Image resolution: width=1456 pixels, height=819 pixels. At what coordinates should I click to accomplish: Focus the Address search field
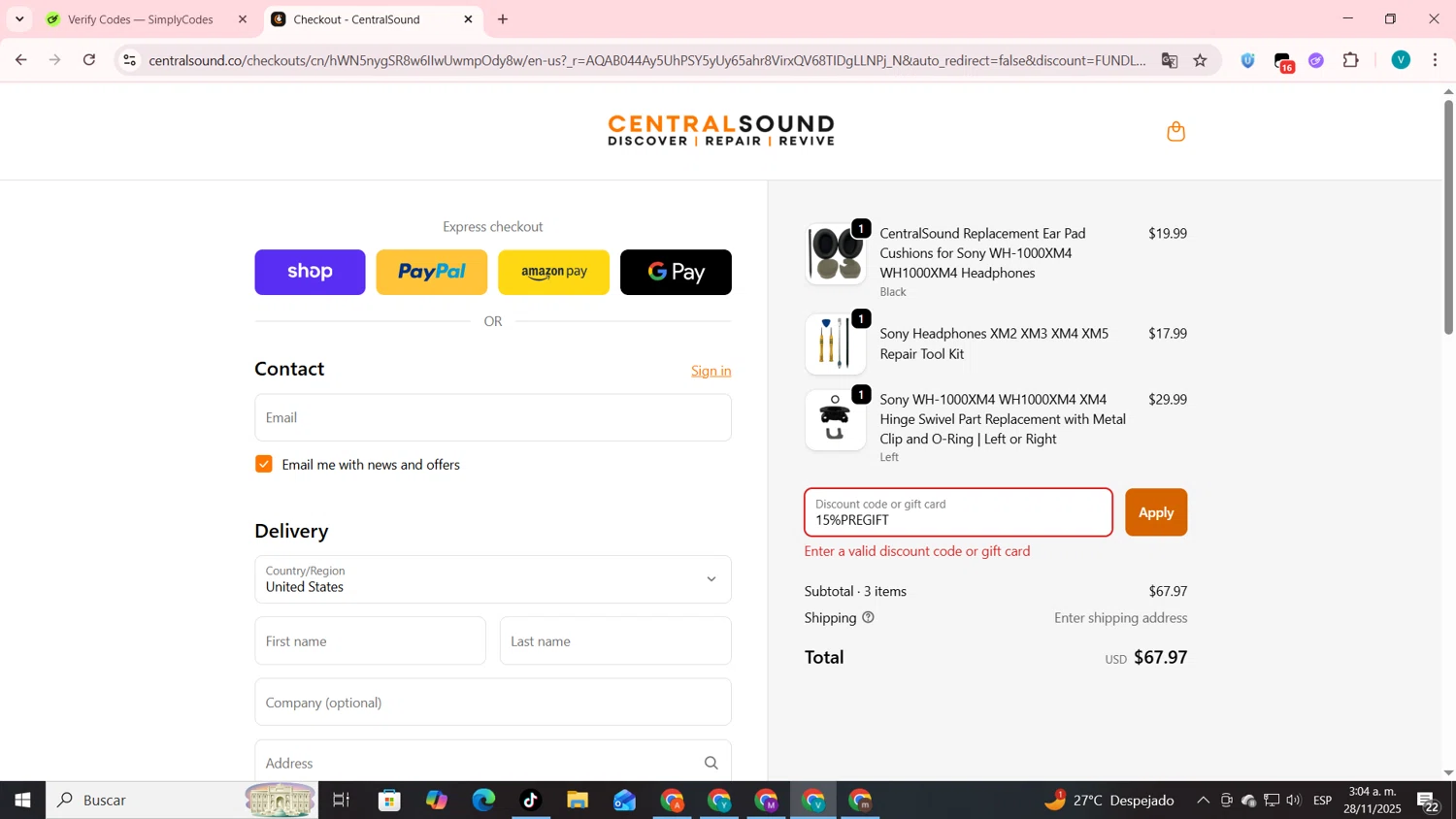[x=493, y=761]
